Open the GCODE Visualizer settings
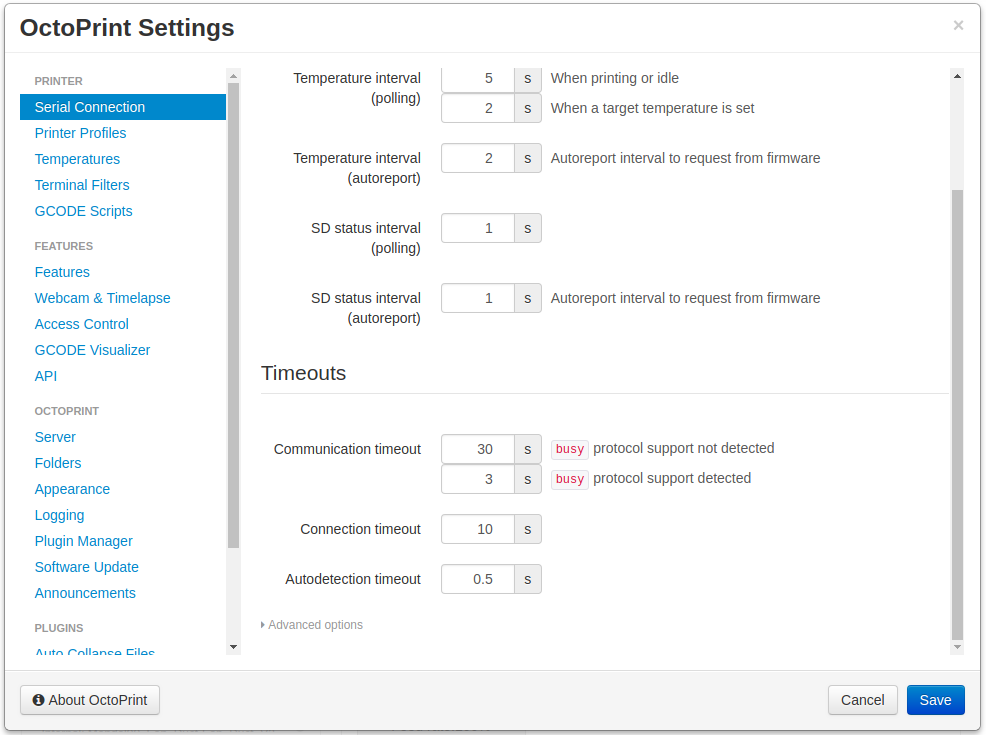Image resolution: width=986 pixels, height=735 pixels. 92,349
